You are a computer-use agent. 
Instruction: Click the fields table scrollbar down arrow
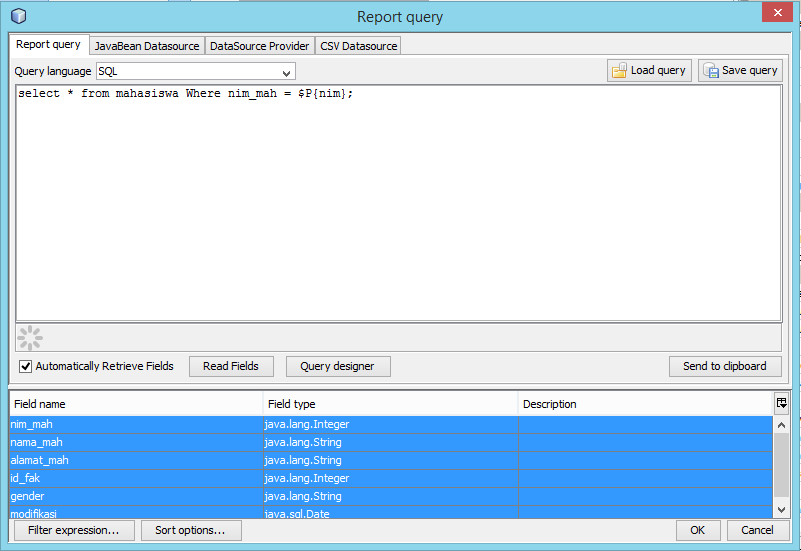coord(781,509)
